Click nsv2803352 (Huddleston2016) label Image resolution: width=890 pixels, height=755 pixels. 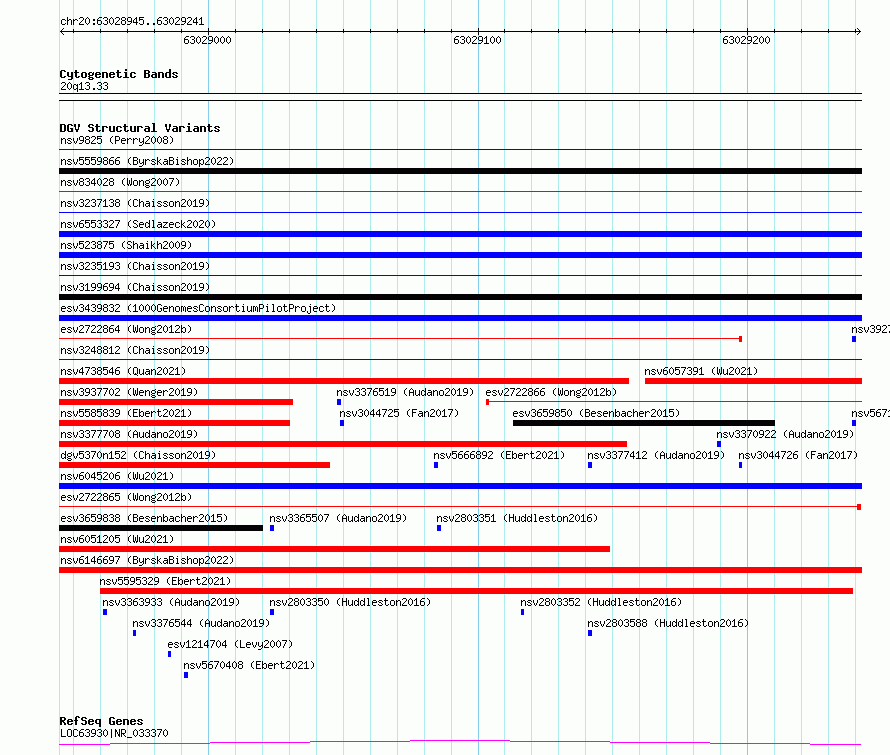point(601,602)
